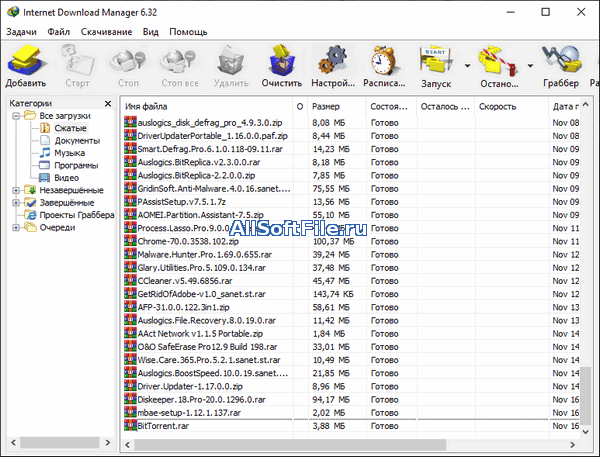Click categories panel scroll left arrow
The image size is (600, 457).
pyautogui.click(x=13, y=443)
